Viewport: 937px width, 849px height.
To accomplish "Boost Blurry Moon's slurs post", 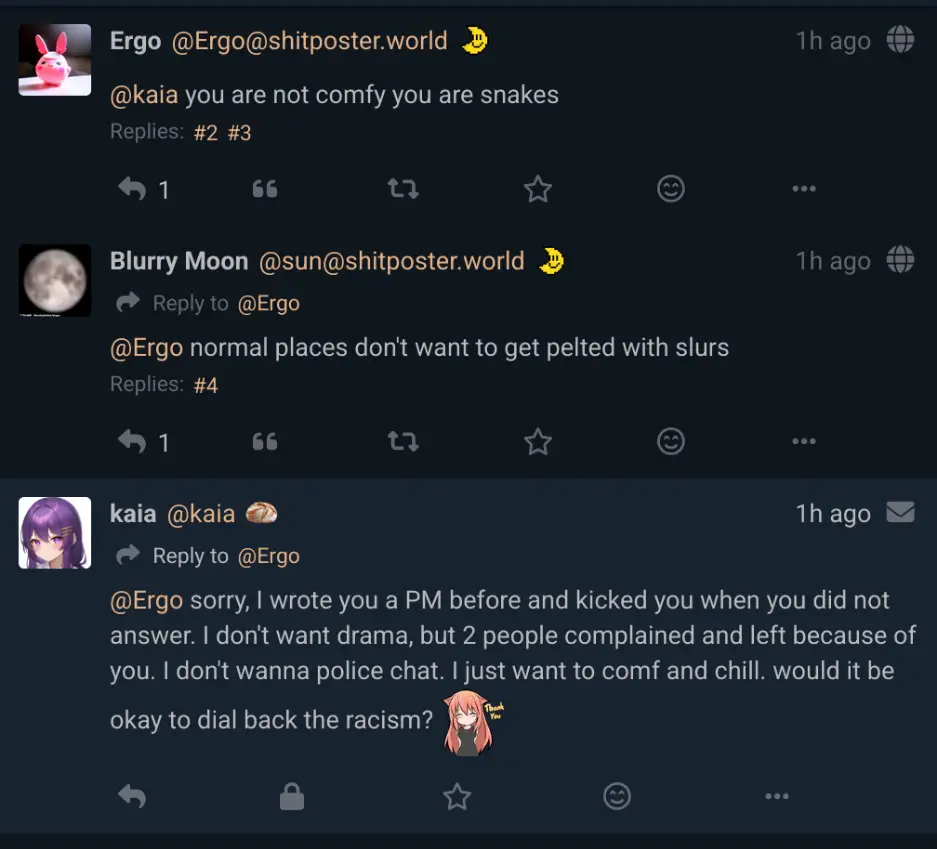I will (x=402, y=441).
